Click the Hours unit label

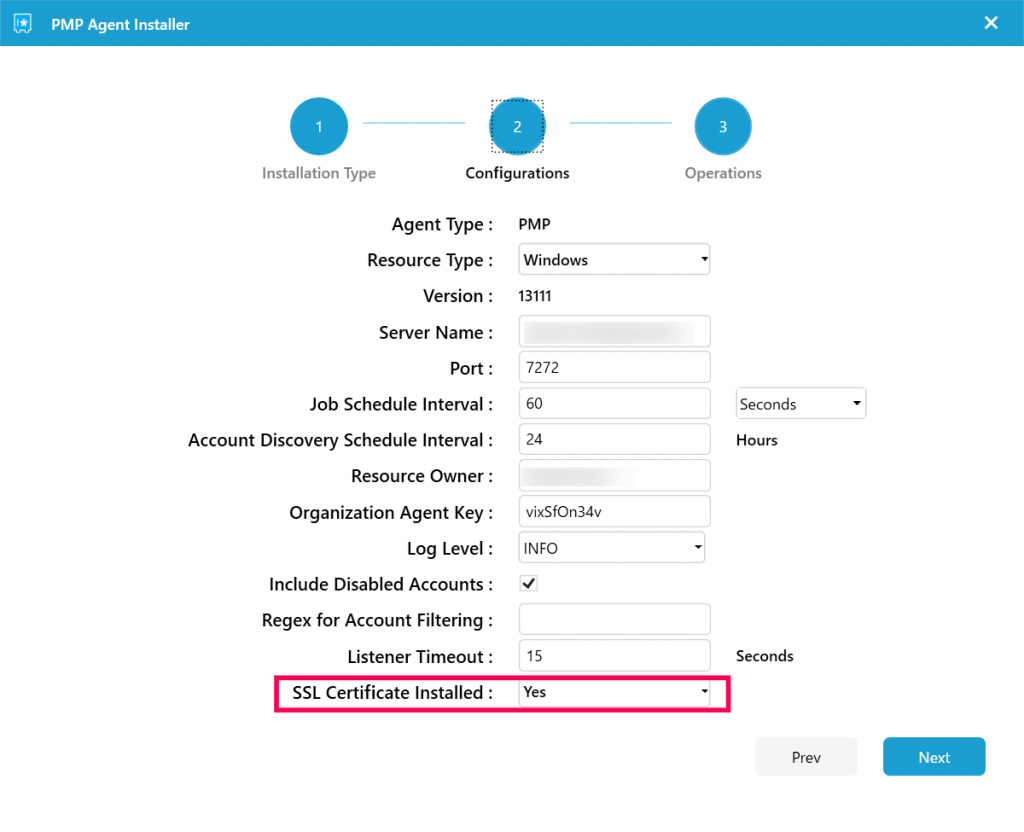756,440
